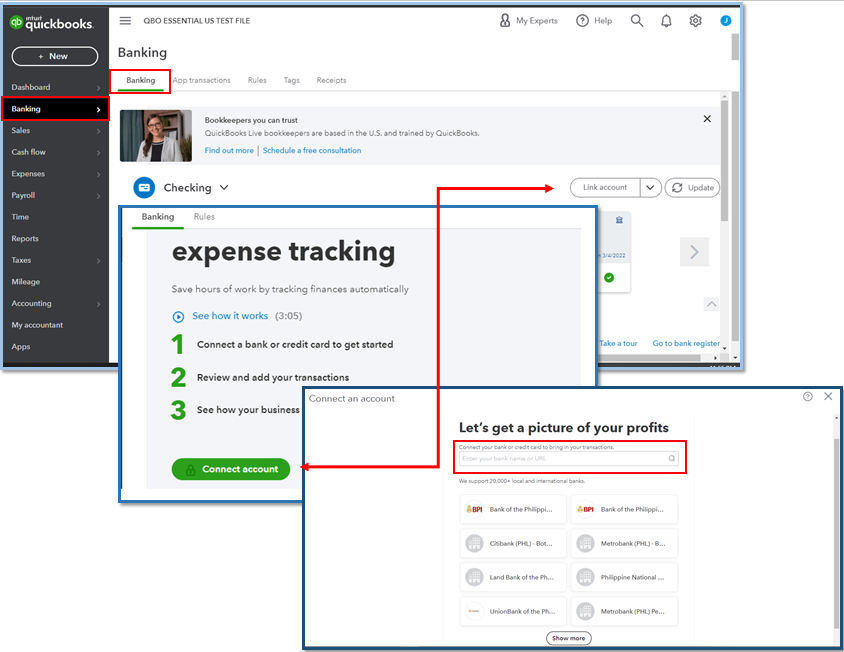This screenshot has width=844, height=652.
Task: Open Schedule a free consultation link
Action: click(312, 150)
